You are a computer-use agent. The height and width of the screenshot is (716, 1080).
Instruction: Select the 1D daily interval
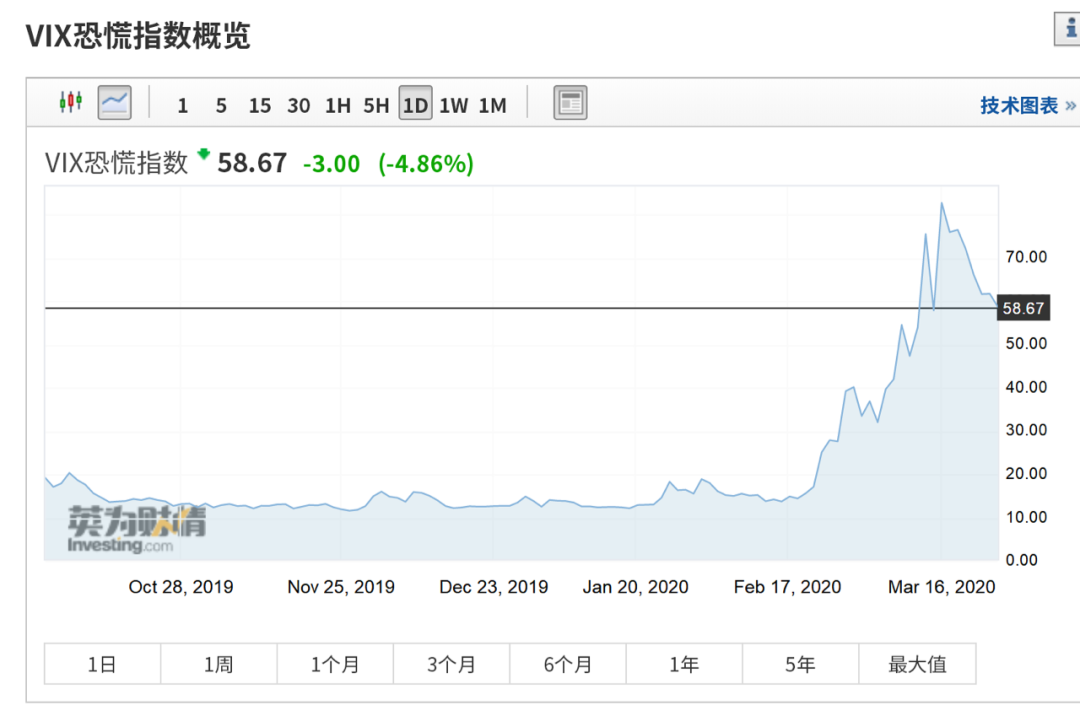[x=415, y=104]
